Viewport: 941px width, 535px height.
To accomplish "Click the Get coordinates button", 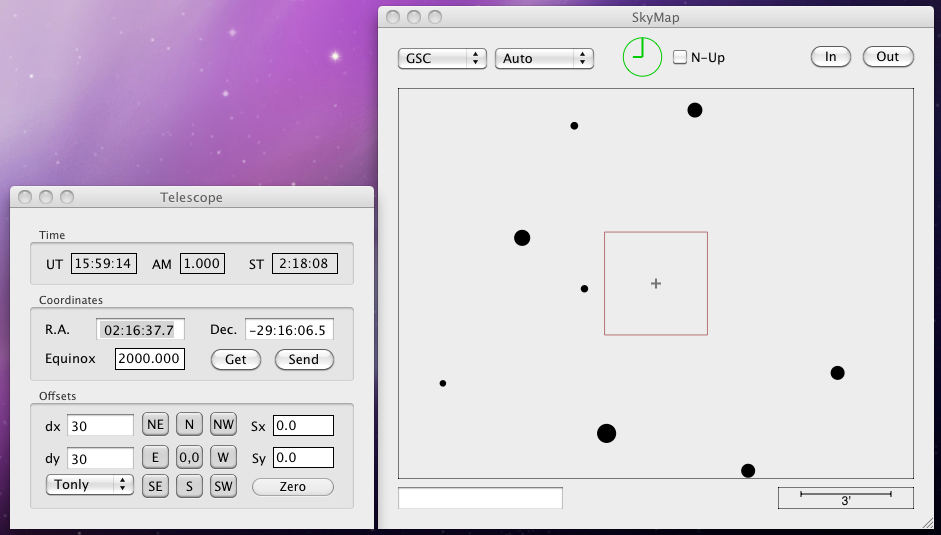I will [236, 359].
